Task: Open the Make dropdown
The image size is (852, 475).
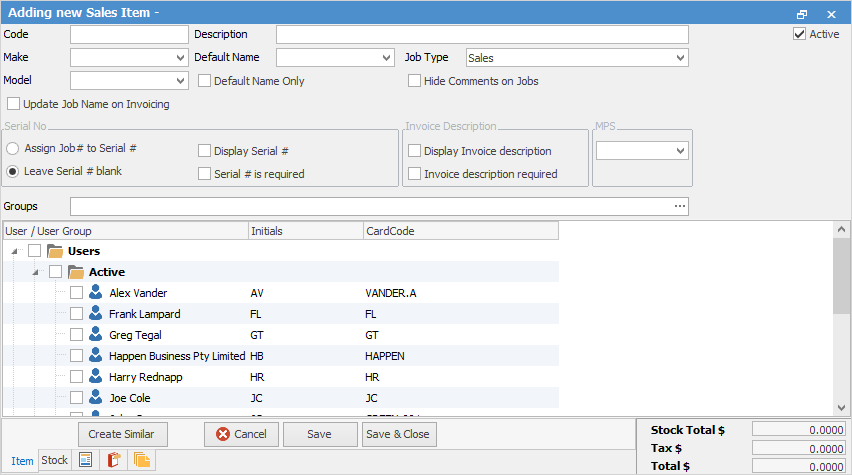Action: pyautogui.click(x=180, y=58)
